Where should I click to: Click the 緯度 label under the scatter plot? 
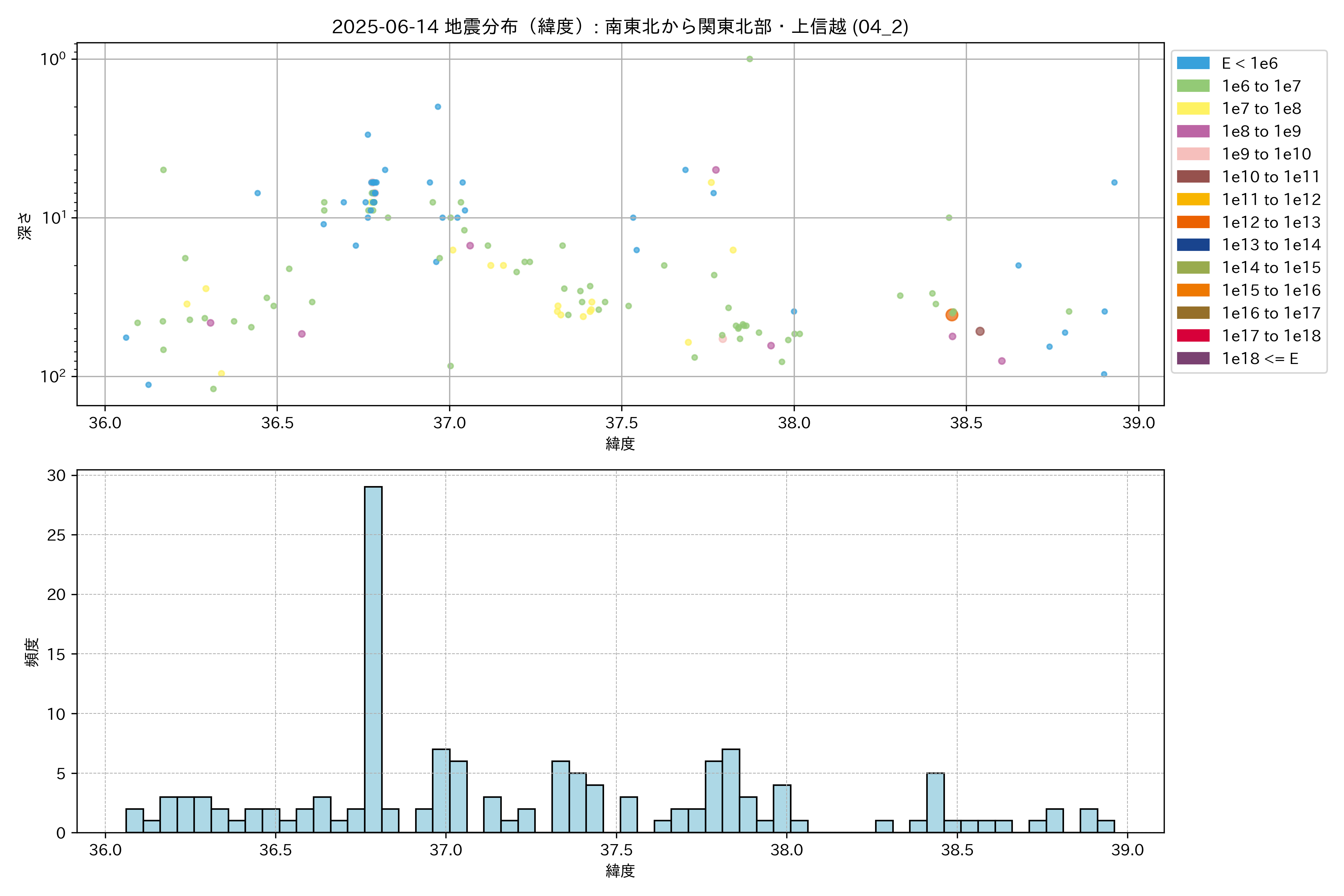620,444
